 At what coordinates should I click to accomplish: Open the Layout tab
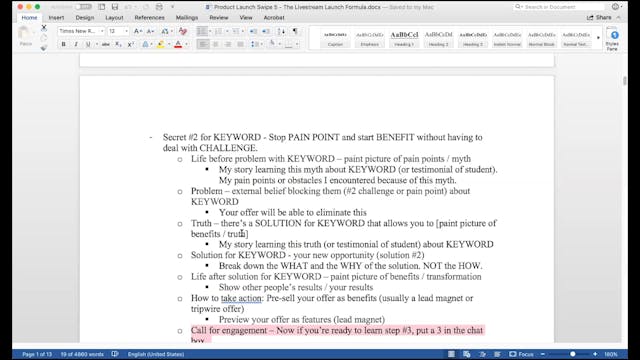pyautogui.click(x=114, y=18)
